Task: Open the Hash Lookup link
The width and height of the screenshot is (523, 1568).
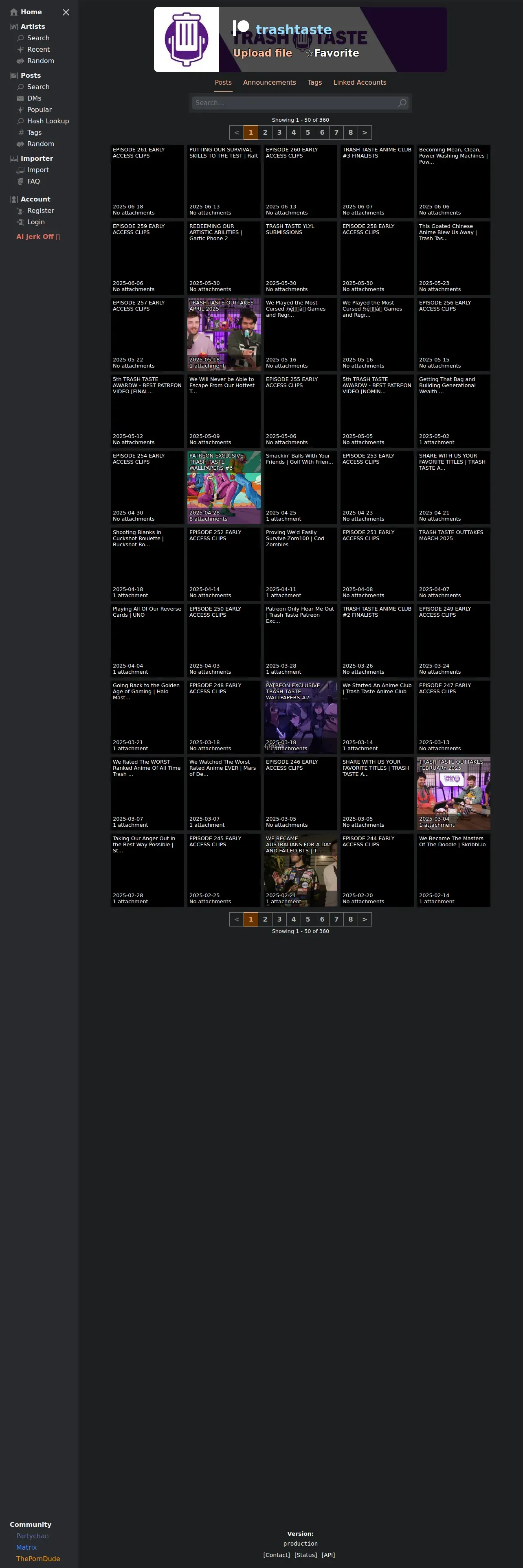Action: point(48,121)
